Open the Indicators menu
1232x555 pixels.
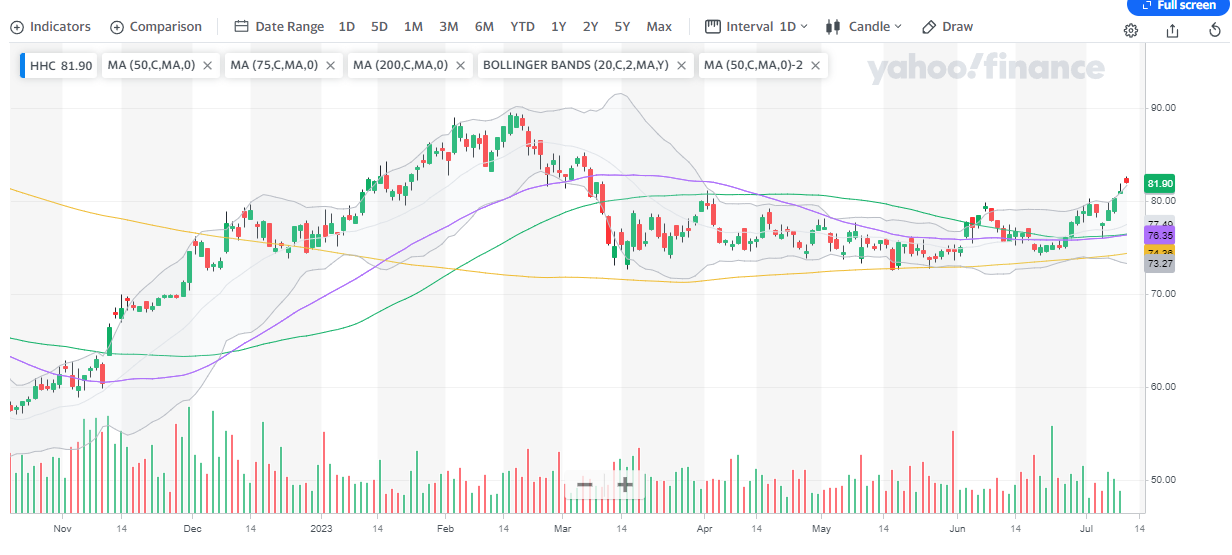pyautogui.click(x=50, y=27)
